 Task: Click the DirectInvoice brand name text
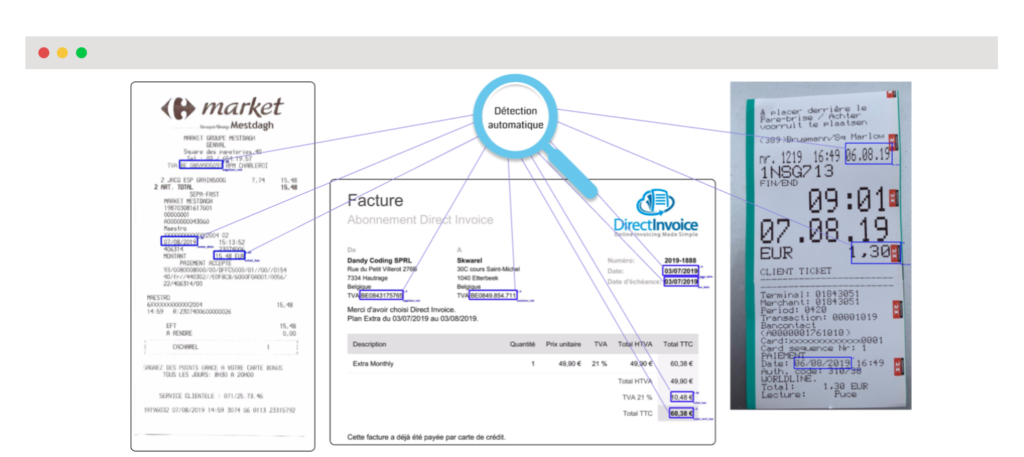coord(656,225)
